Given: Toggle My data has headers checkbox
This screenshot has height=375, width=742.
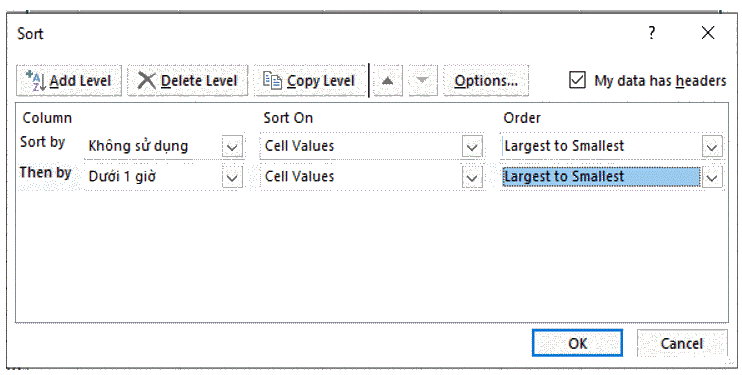Looking at the screenshot, I should tap(577, 80).
